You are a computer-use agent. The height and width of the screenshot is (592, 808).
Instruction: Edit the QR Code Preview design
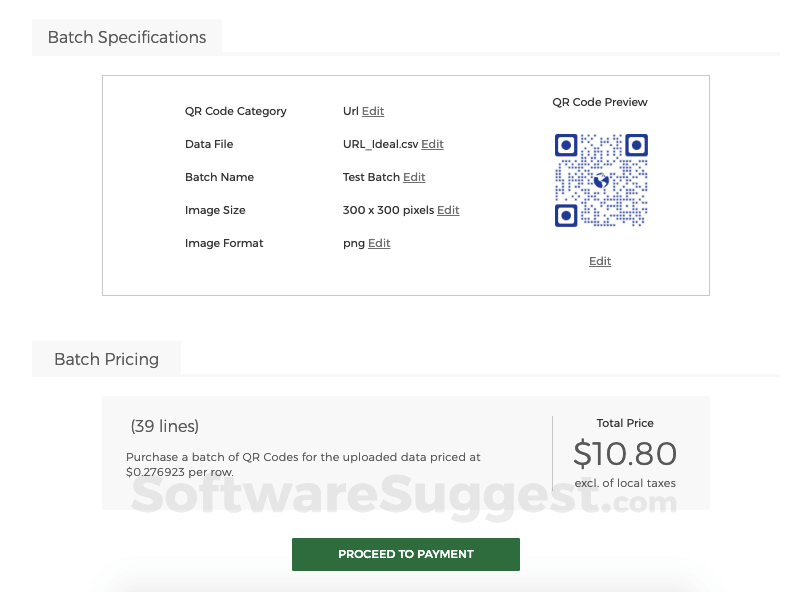coord(600,261)
